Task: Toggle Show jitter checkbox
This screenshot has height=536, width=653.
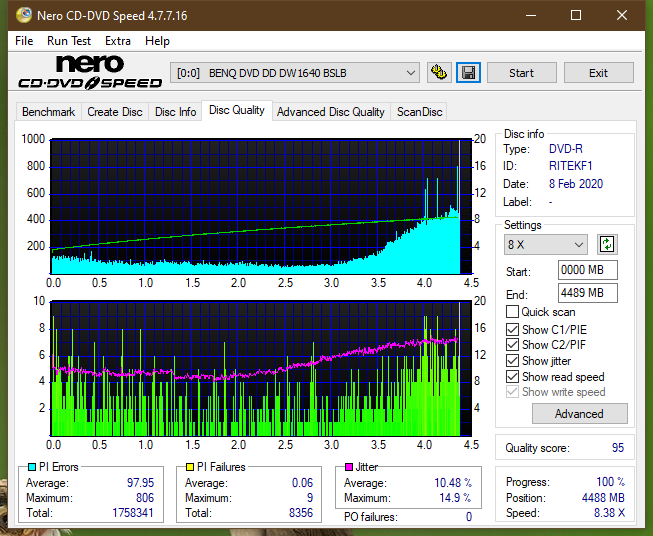Action: tap(512, 361)
